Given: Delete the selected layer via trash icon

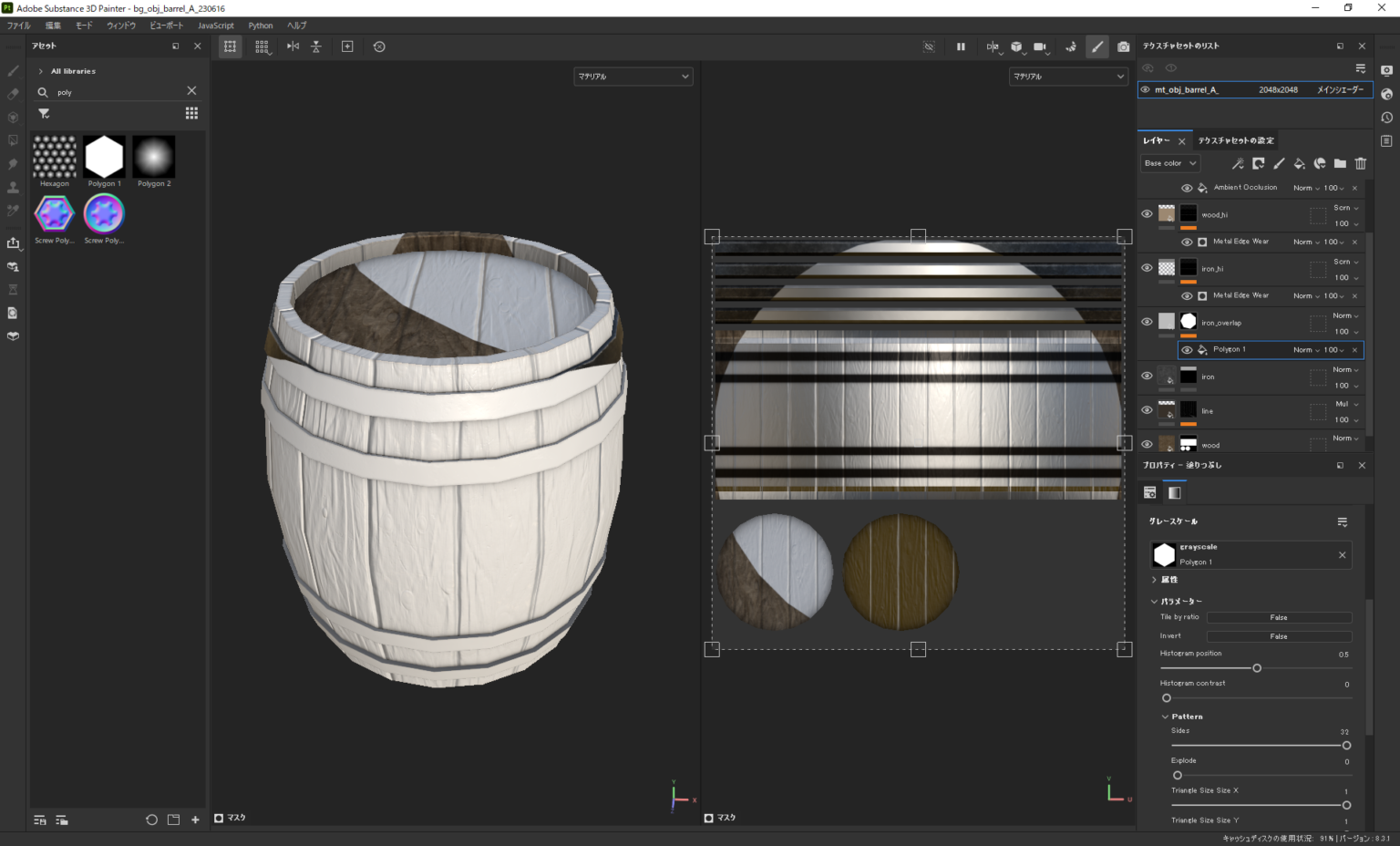Looking at the screenshot, I should [1361, 163].
